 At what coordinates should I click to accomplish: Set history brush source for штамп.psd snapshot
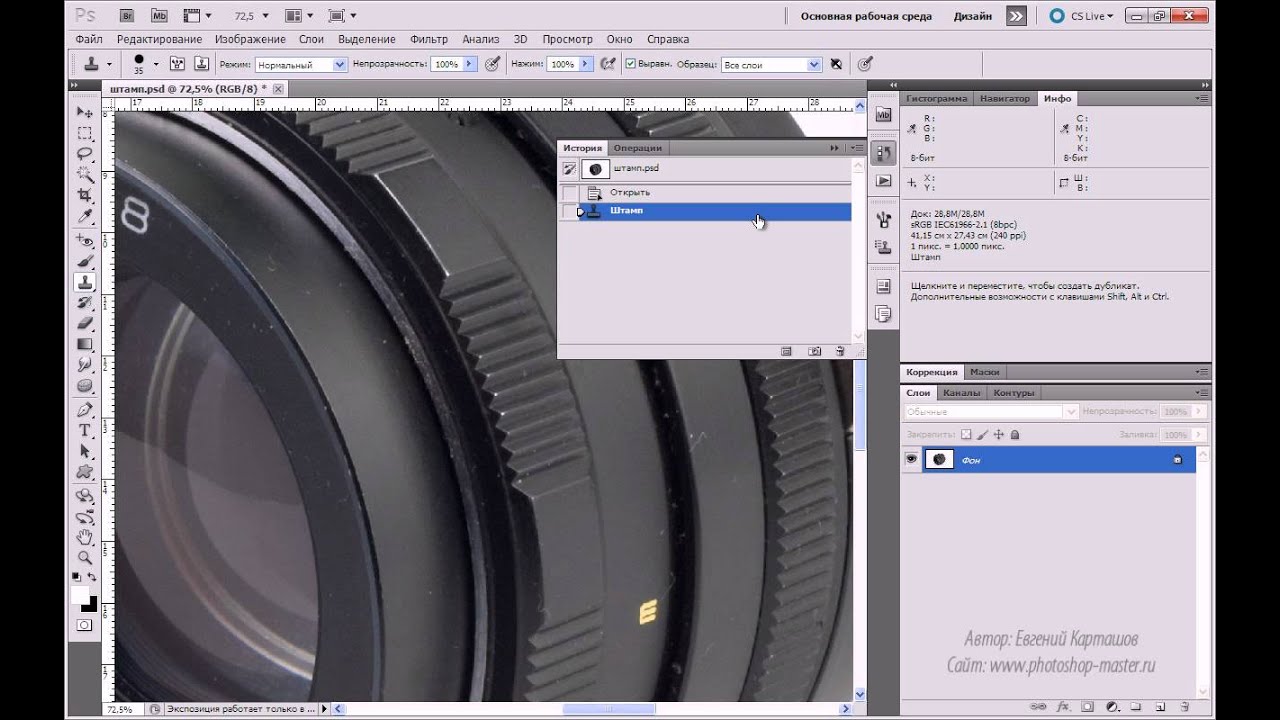569,169
